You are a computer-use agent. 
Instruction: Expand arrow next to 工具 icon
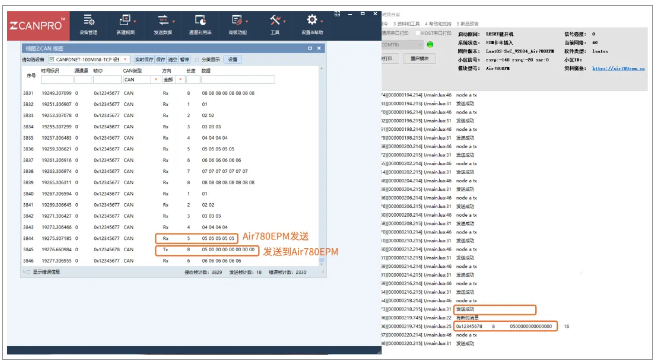coord(284,21)
